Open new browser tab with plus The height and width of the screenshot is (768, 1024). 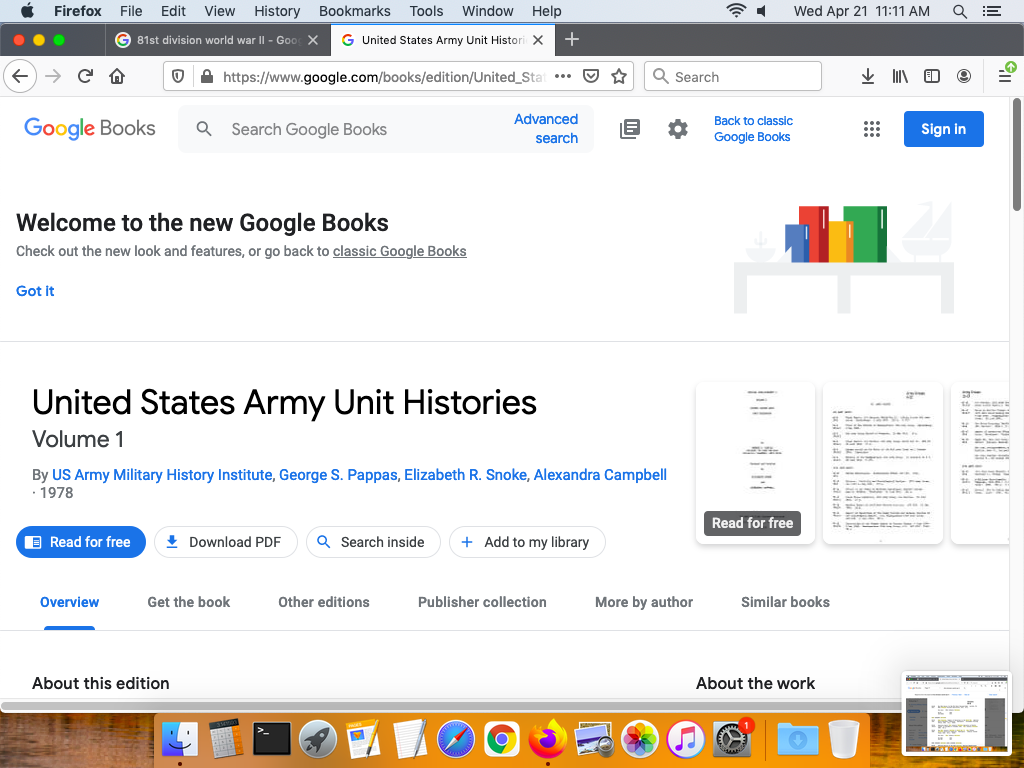(572, 40)
